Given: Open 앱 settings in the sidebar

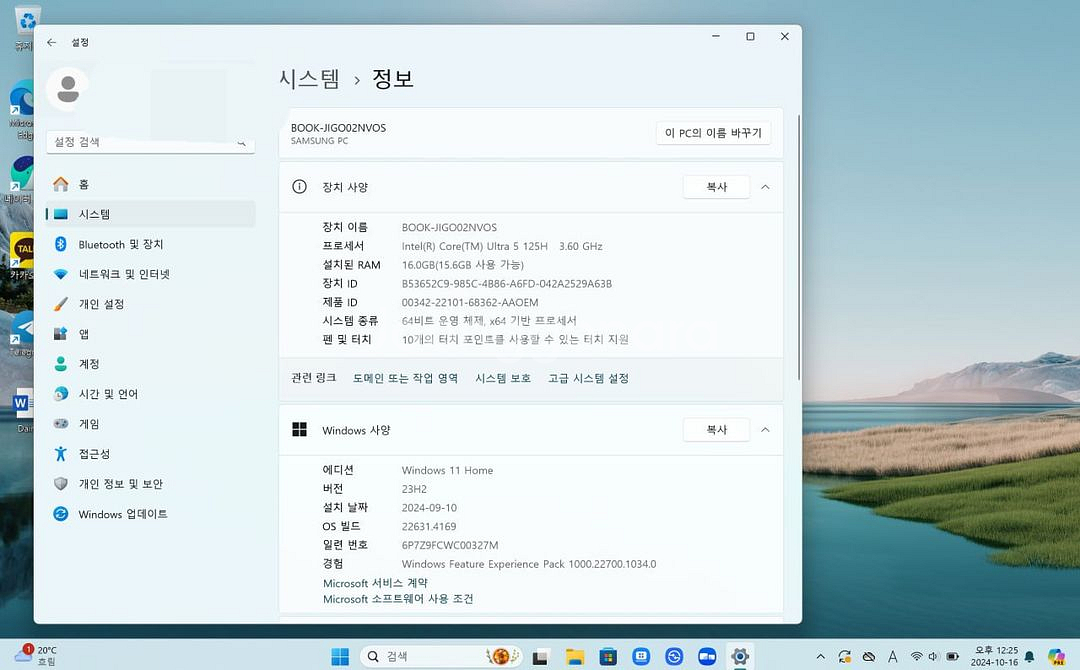Looking at the screenshot, I should point(150,334).
